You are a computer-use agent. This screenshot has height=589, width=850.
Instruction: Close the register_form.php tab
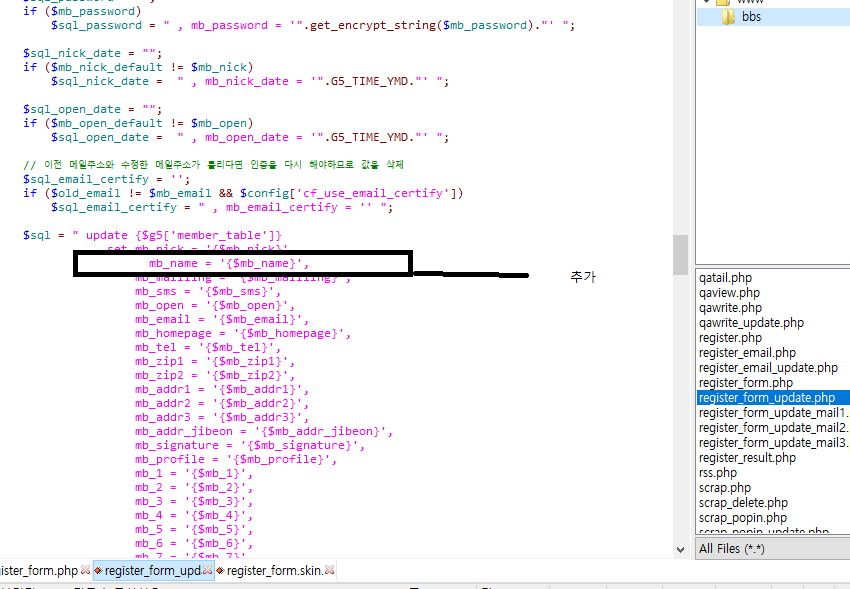tap(85, 571)
